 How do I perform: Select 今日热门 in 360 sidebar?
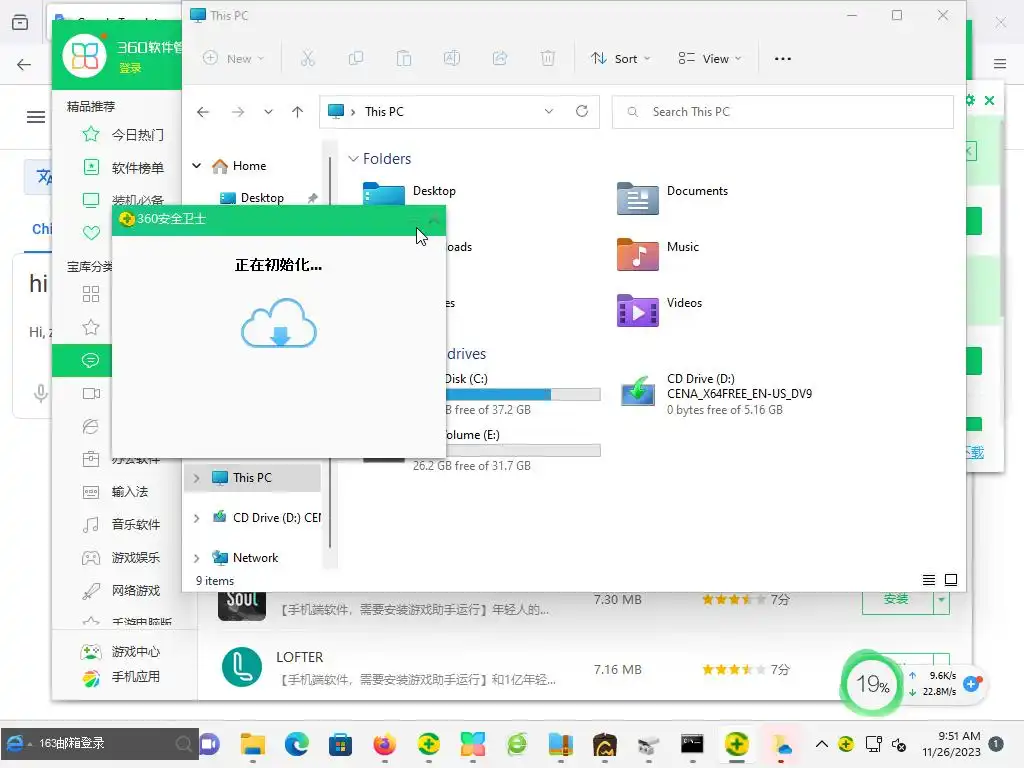click(124, 135)
